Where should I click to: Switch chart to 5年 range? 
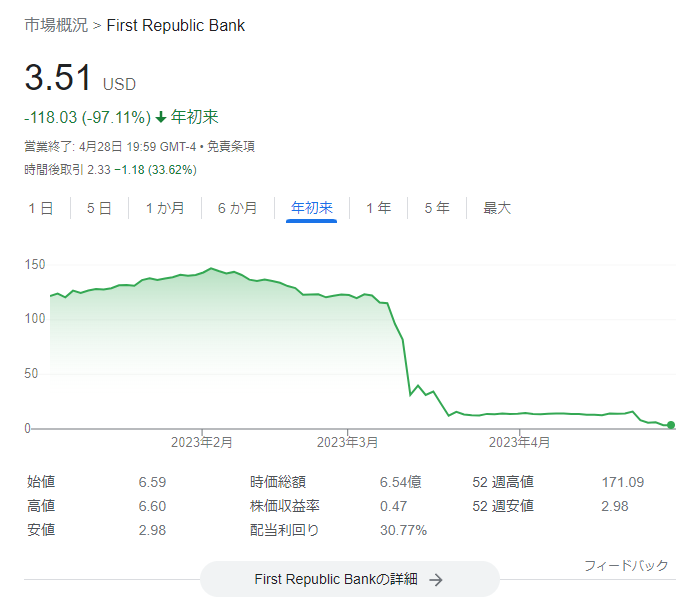pyautogui.click(x=437, y=208)
